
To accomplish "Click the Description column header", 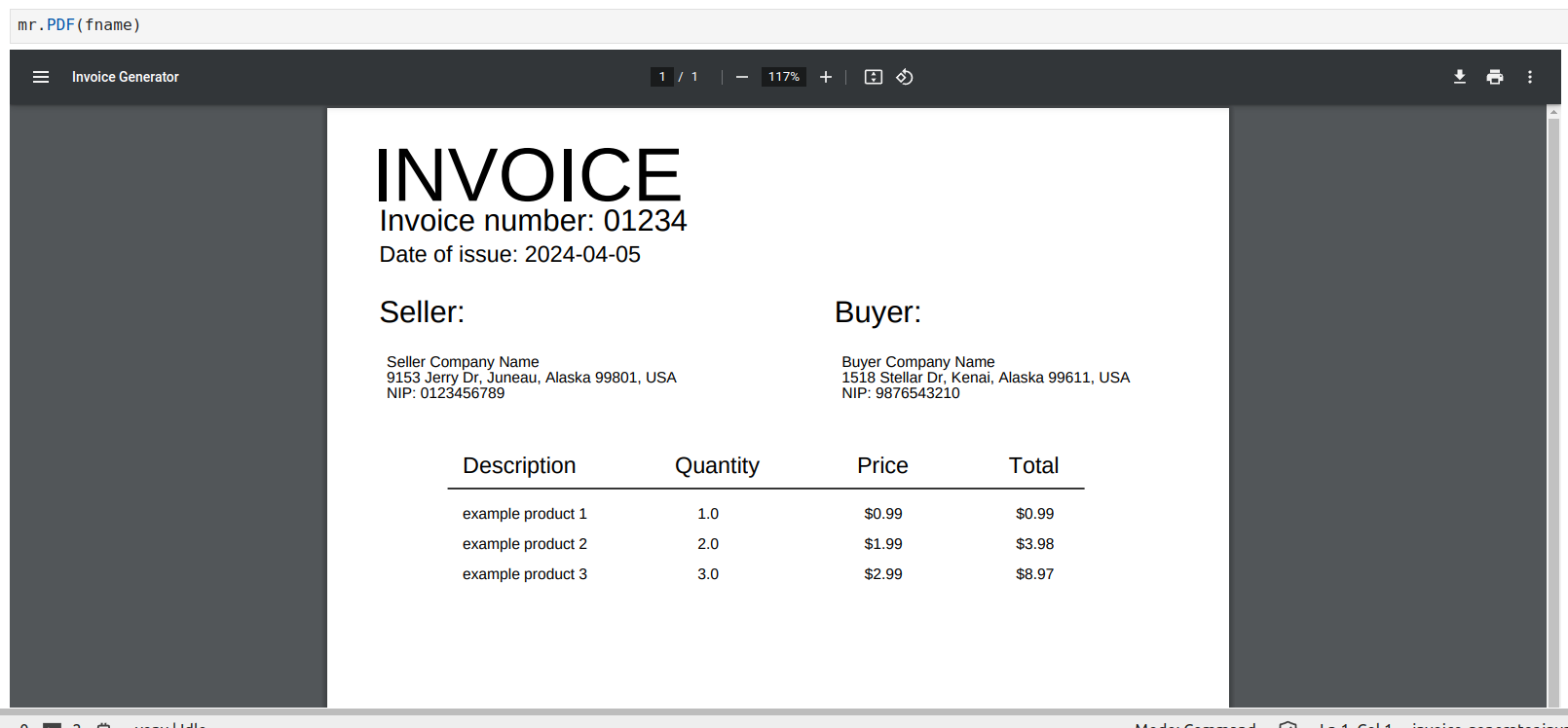I will 519,466.
